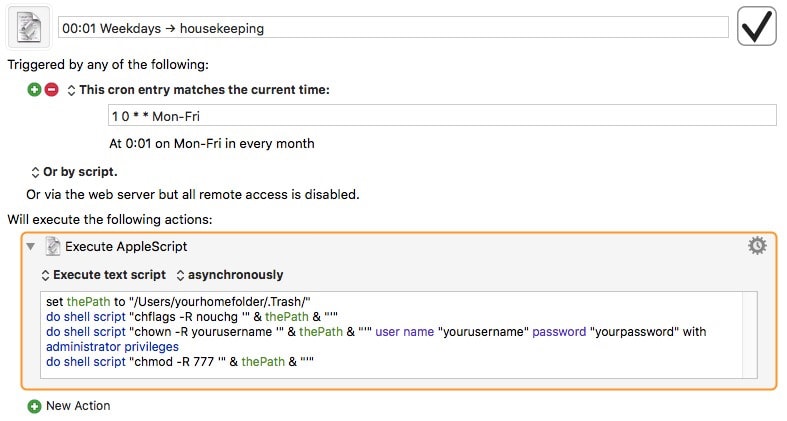Click the Execute AppleScript action icon
787x421 pixels.
tap(52, 246)
